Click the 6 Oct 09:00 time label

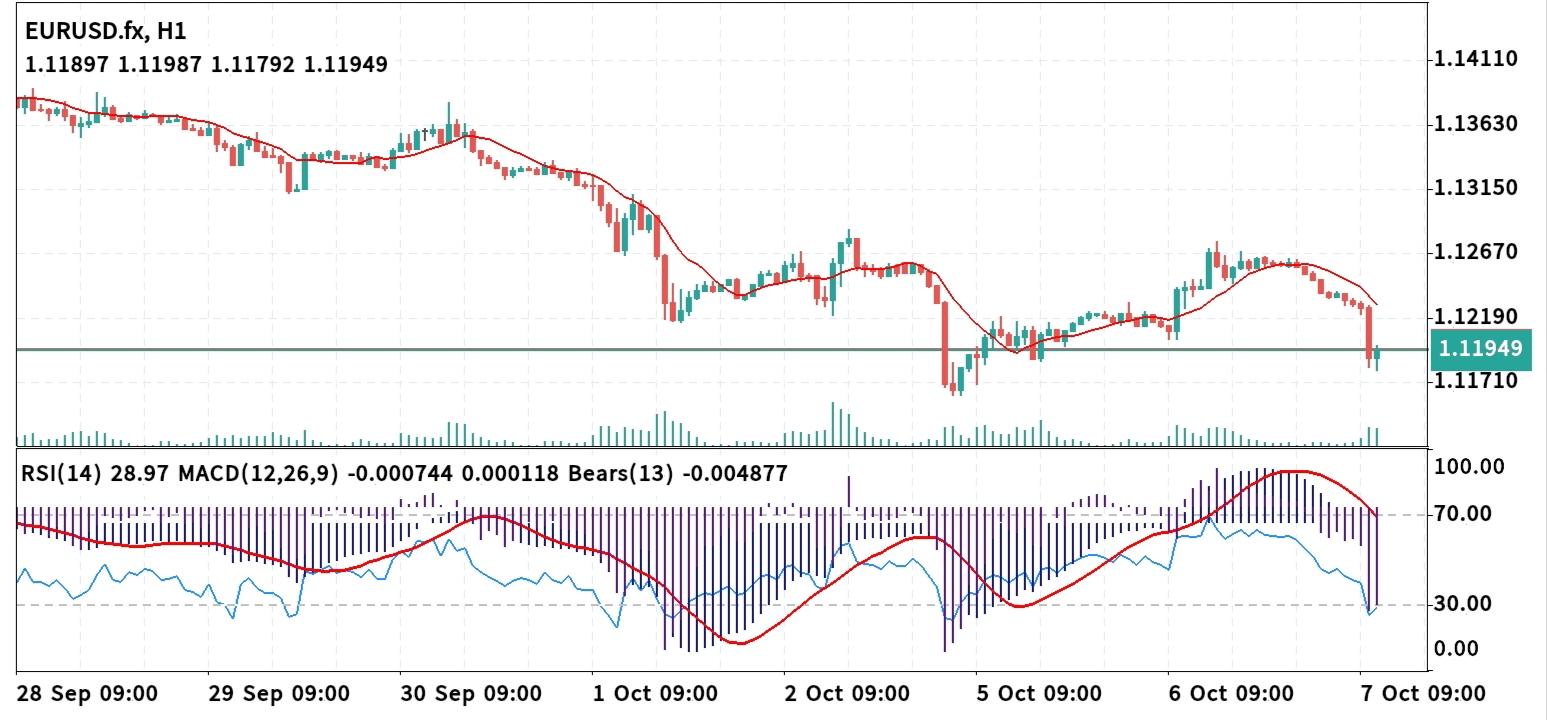click(1232, 694)
